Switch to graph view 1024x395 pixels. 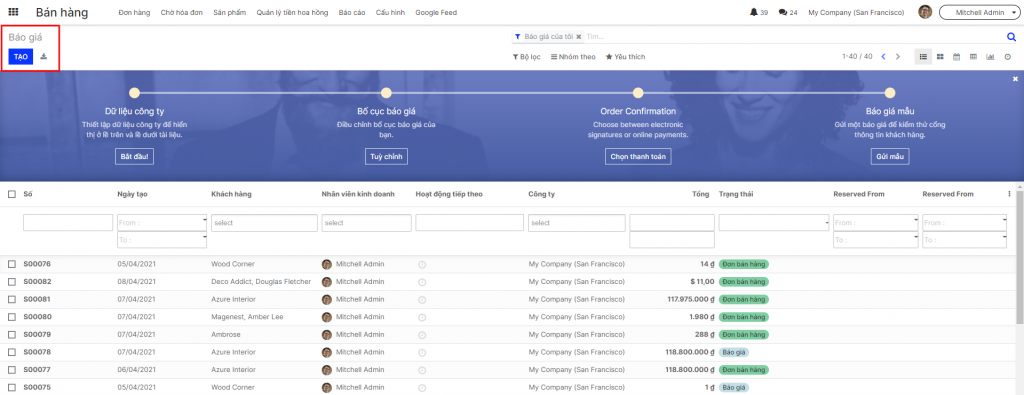point(991,57)
